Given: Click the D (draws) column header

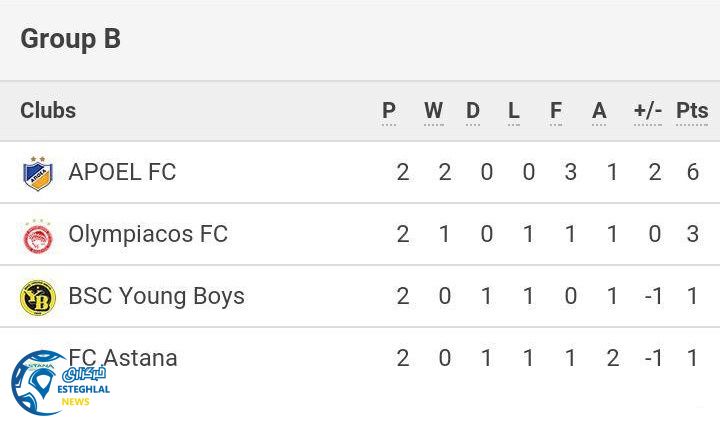Looking at the screenshot, I should pos(473,111).
